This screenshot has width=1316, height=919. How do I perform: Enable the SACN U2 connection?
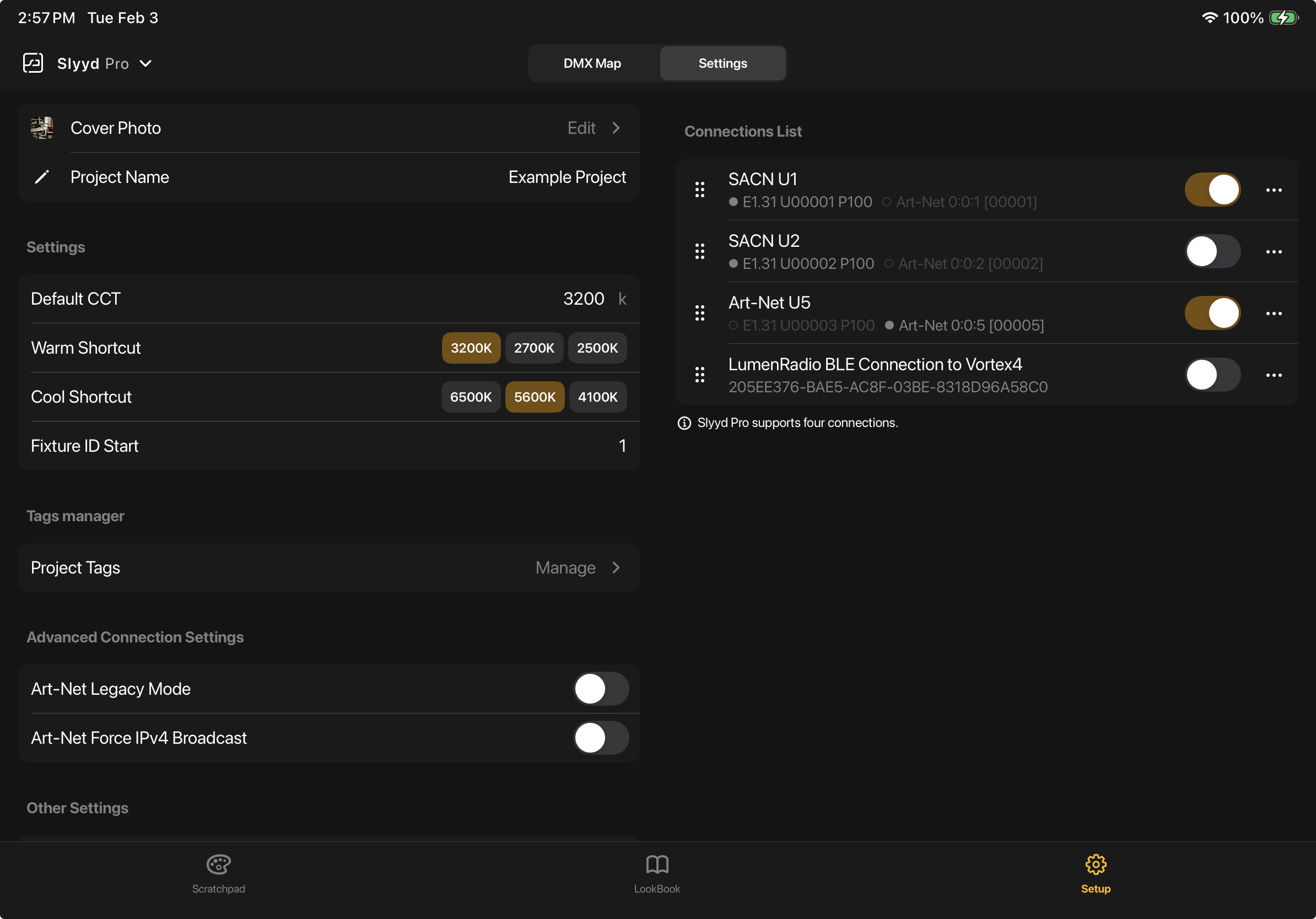pyautogui.click(x=1212, y=251)
